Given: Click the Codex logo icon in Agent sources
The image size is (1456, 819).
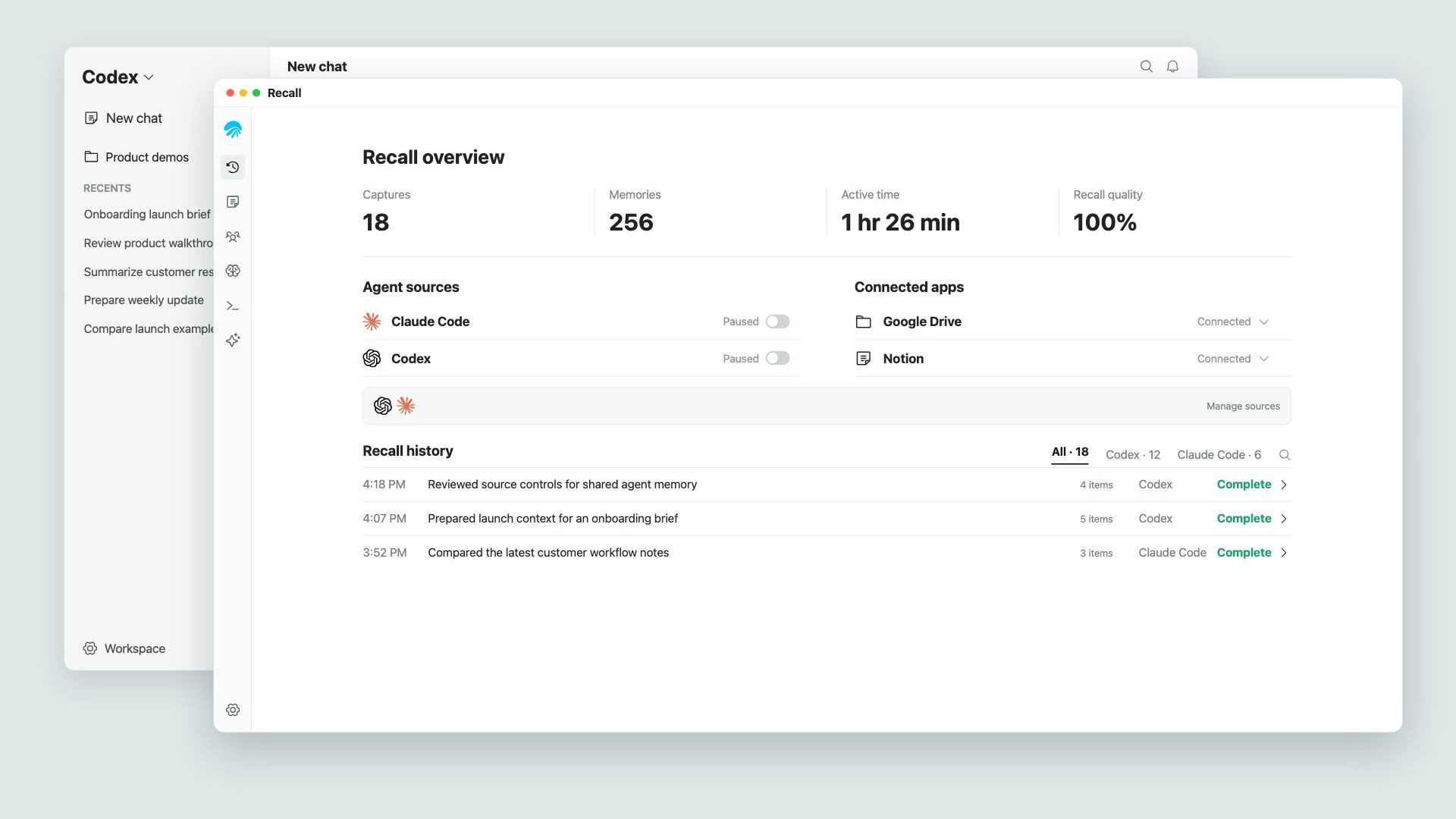Looking at the screenshot, I should pyautogui.click(x=372, y=359).
